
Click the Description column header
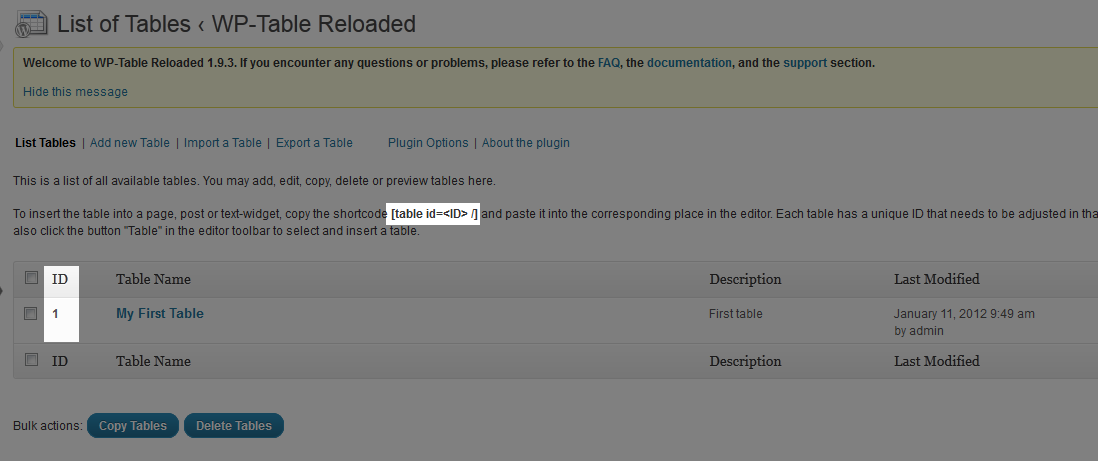click(x=745, y=279)
